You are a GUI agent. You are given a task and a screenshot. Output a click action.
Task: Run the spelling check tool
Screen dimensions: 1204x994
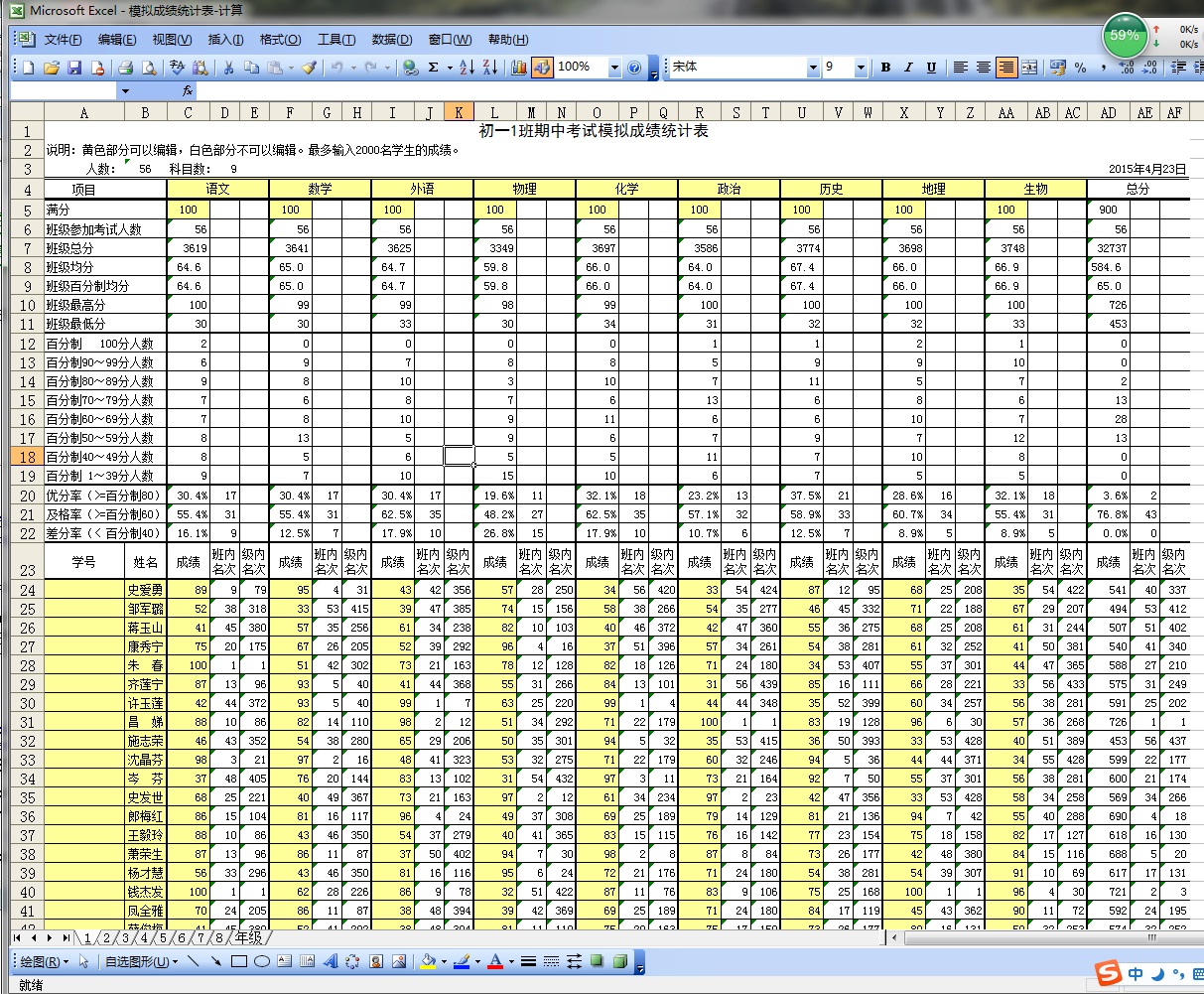tap(178, 68)
